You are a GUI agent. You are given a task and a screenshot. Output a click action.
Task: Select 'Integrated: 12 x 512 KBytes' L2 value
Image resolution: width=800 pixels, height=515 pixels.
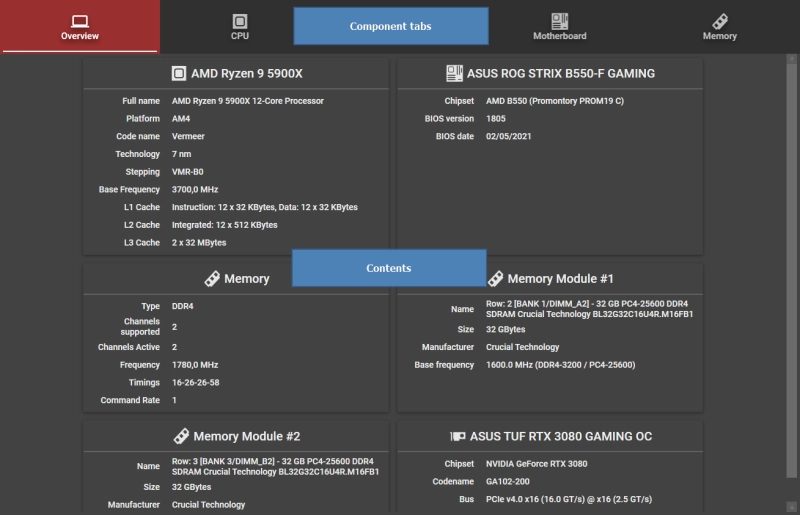[224, 225]
